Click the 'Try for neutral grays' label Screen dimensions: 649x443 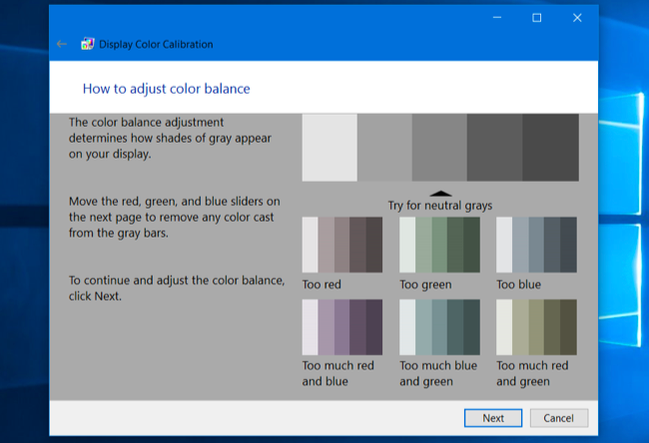coord(440,205)
